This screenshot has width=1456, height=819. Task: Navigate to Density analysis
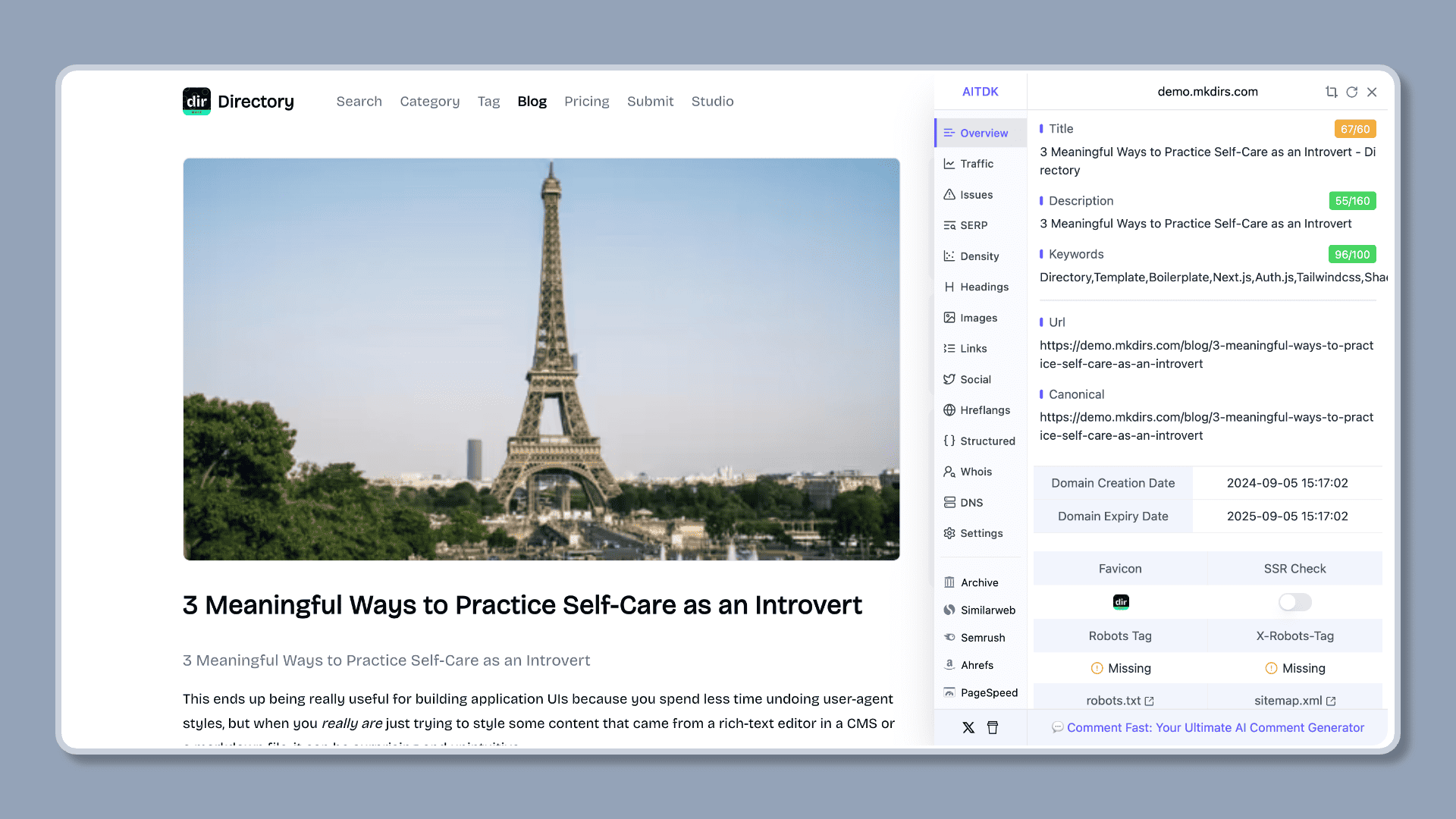click(x=980, y=256)
